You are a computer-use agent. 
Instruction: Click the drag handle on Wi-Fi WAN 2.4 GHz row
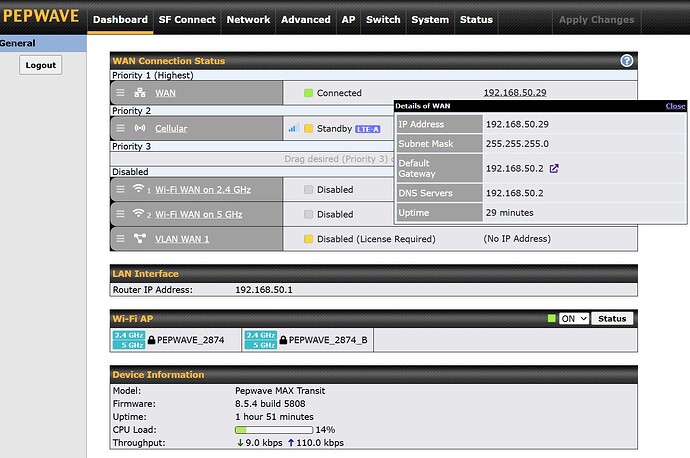click(x=120, y=190)
